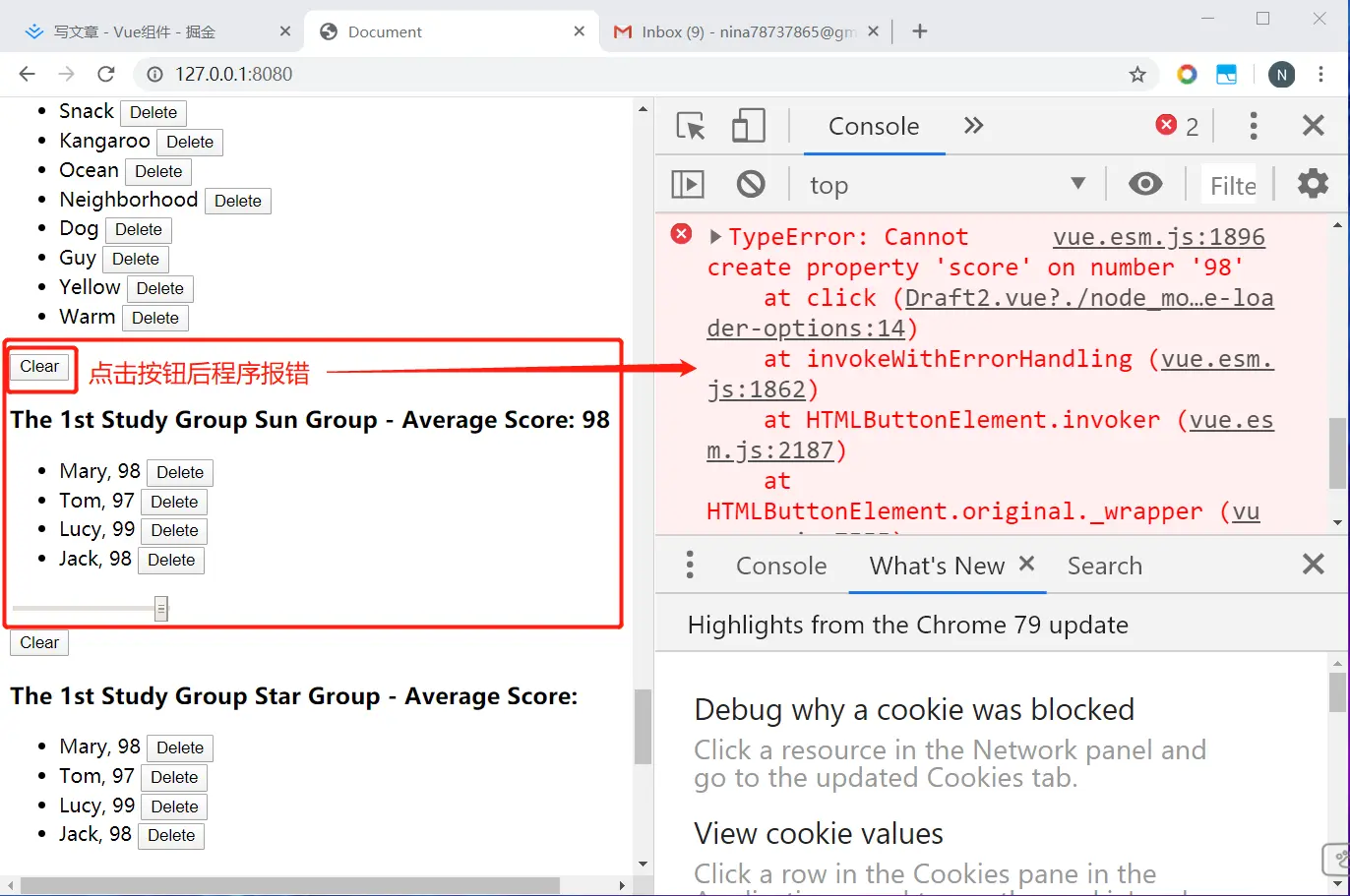
Task: Reload the current page
Action: [x=106, y=74]
